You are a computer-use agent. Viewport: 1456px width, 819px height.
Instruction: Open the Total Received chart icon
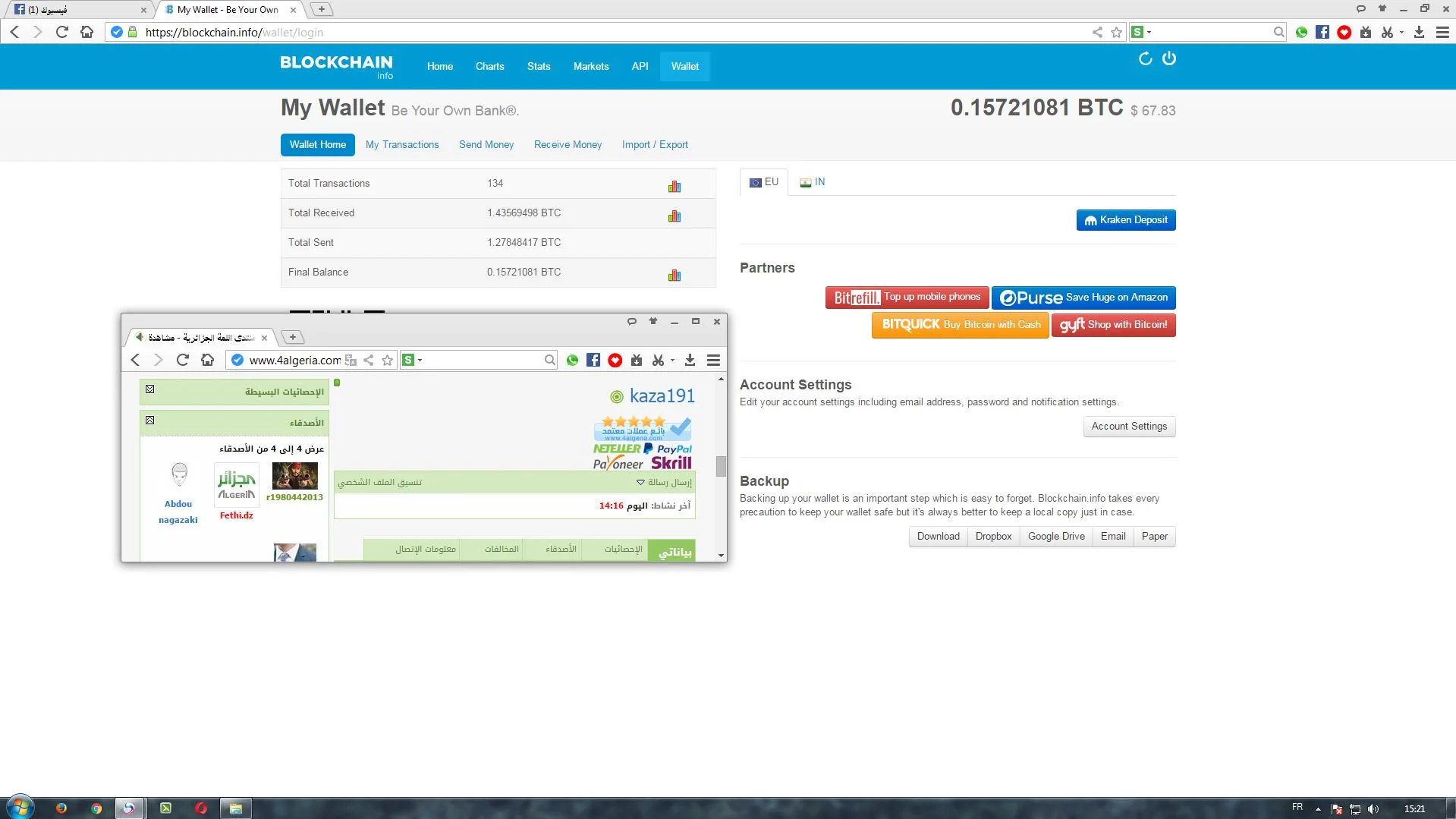coord(674,216)
